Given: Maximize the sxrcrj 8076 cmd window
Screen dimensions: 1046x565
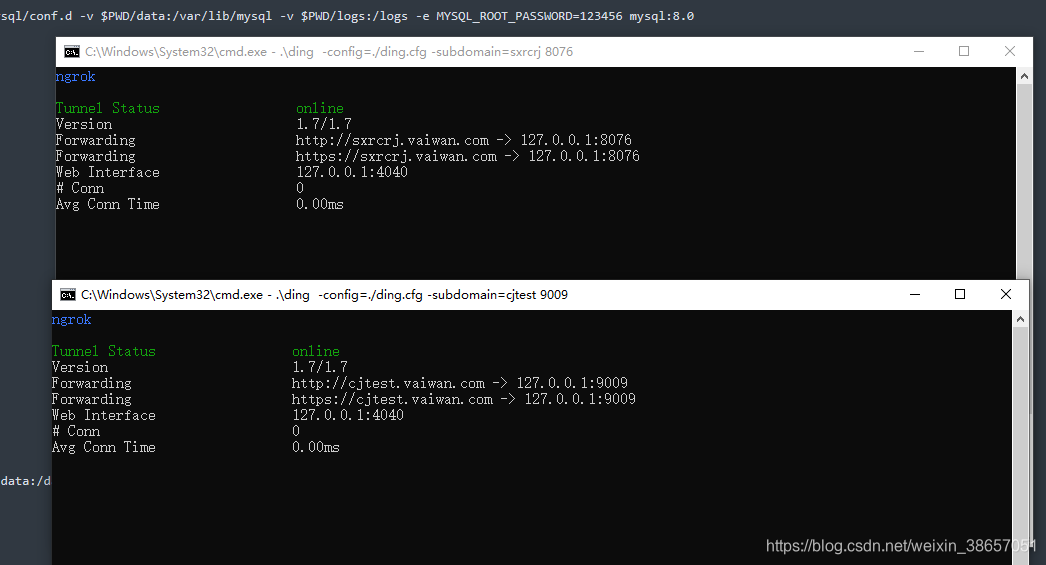Looking at the screenshot, I should coord(964,51).
